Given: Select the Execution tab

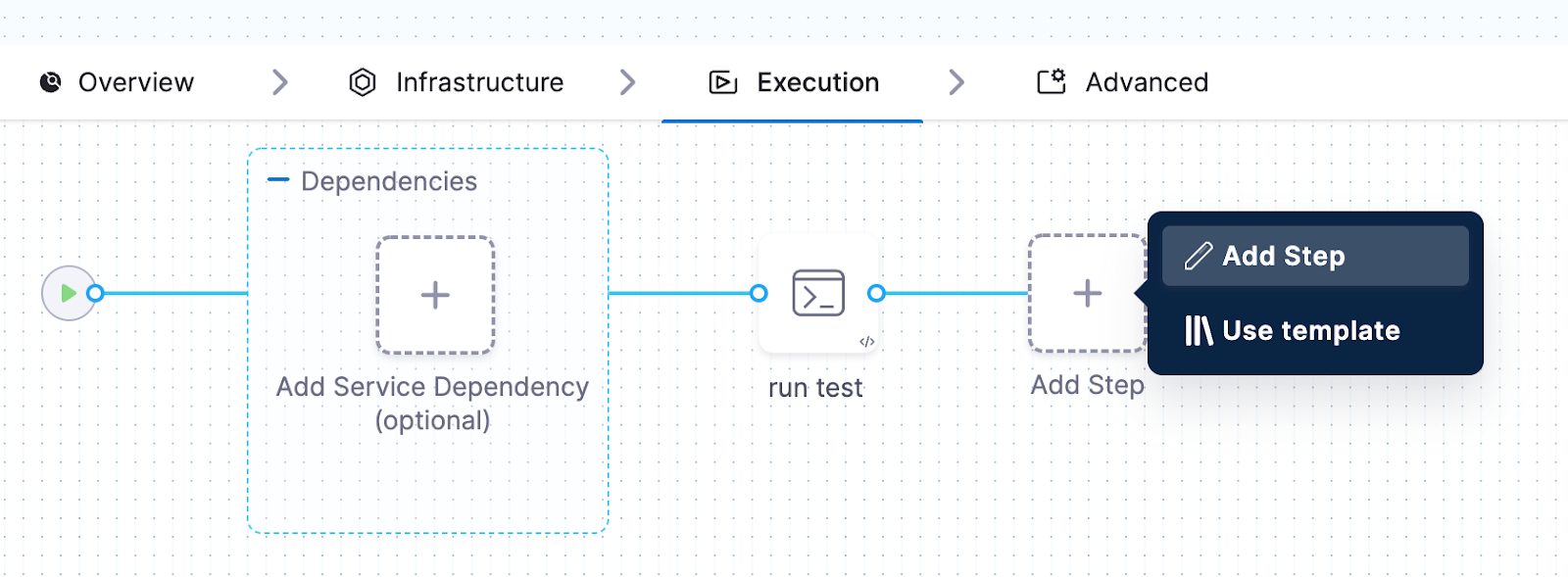Looking at the screenshot, I should point(793,82).
